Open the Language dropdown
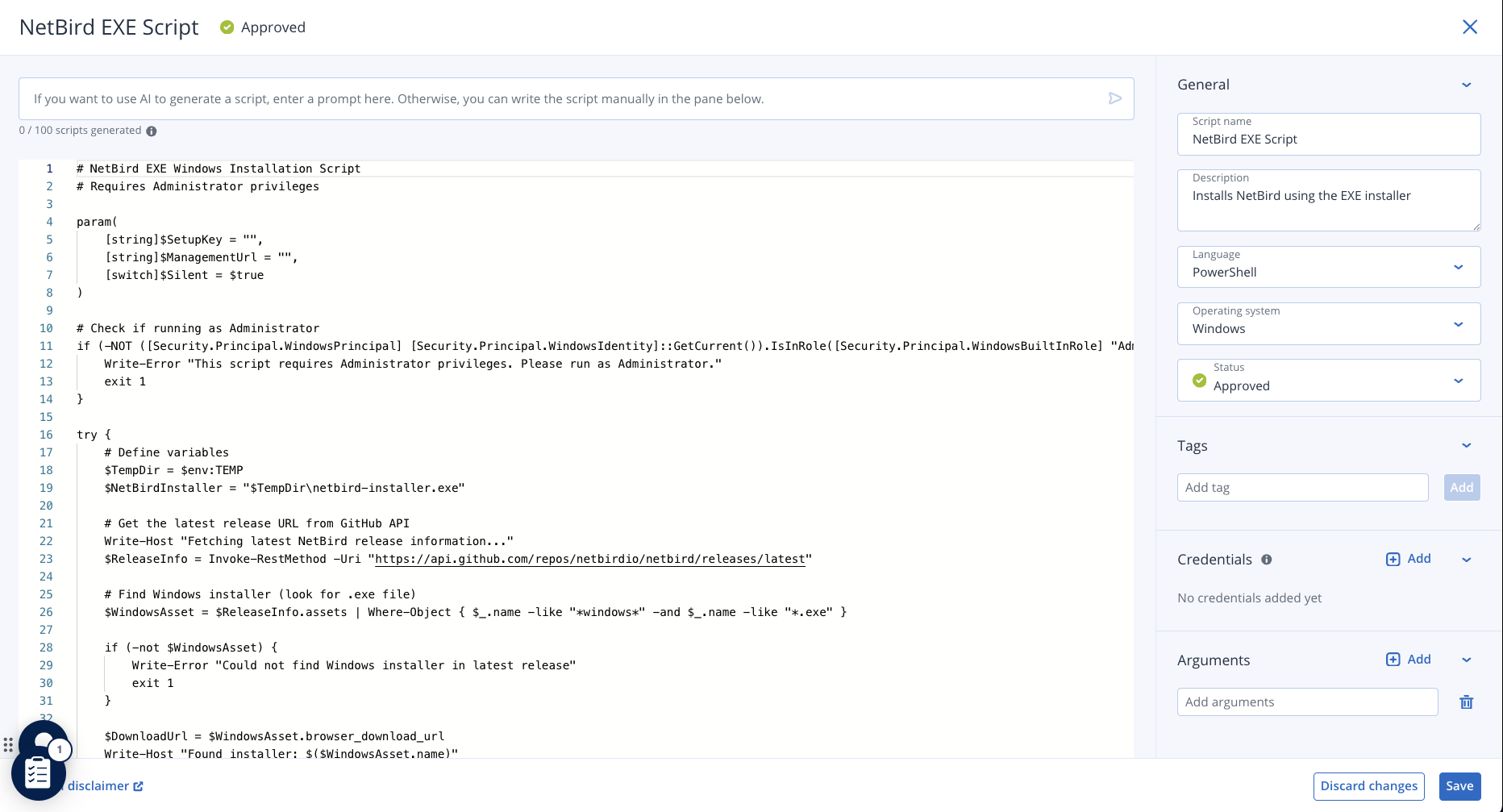This screenshot has width=1503, height=812. 1329,267
